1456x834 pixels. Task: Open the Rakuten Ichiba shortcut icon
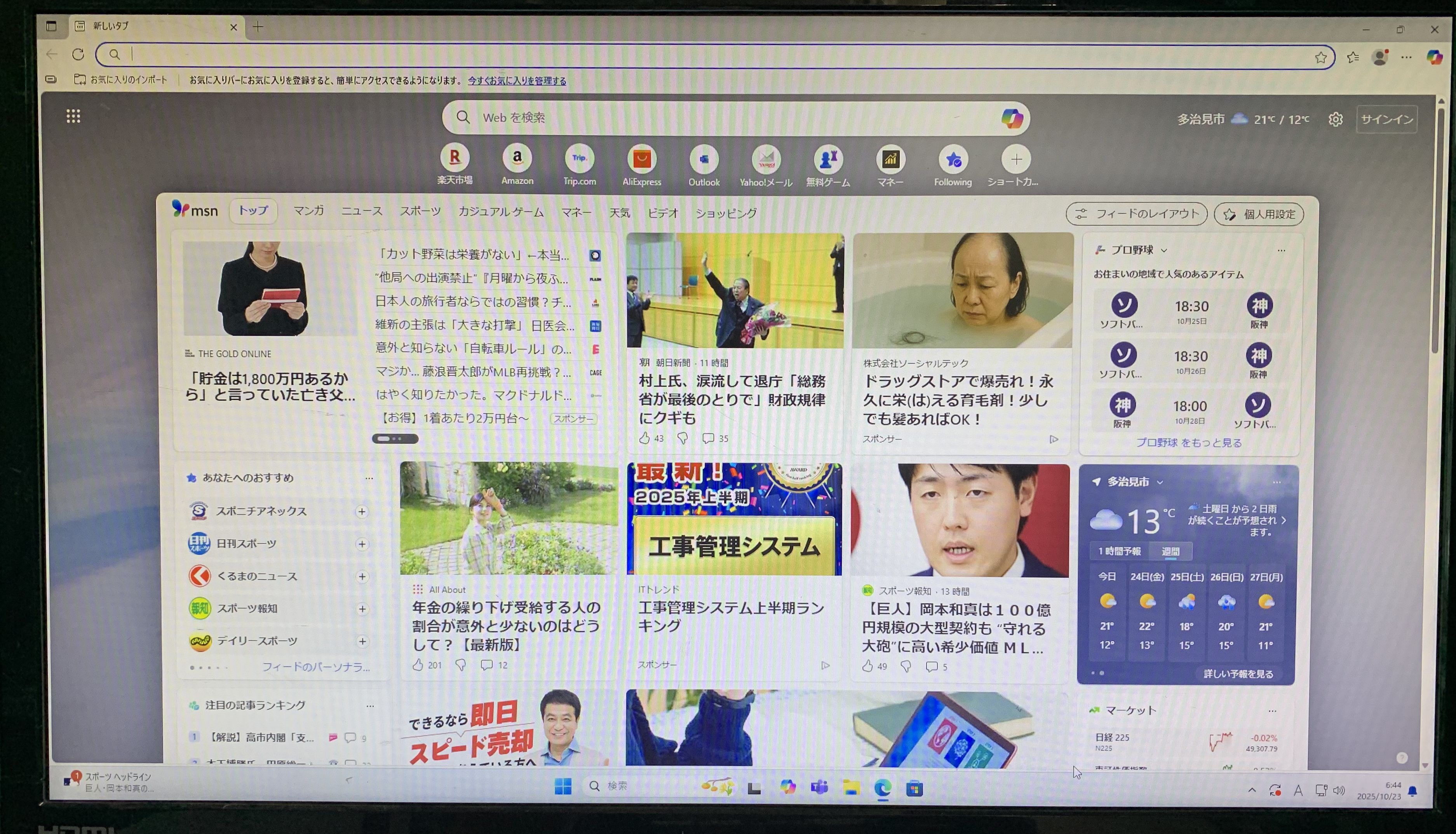pyautogui.click(x=455, y=157)
